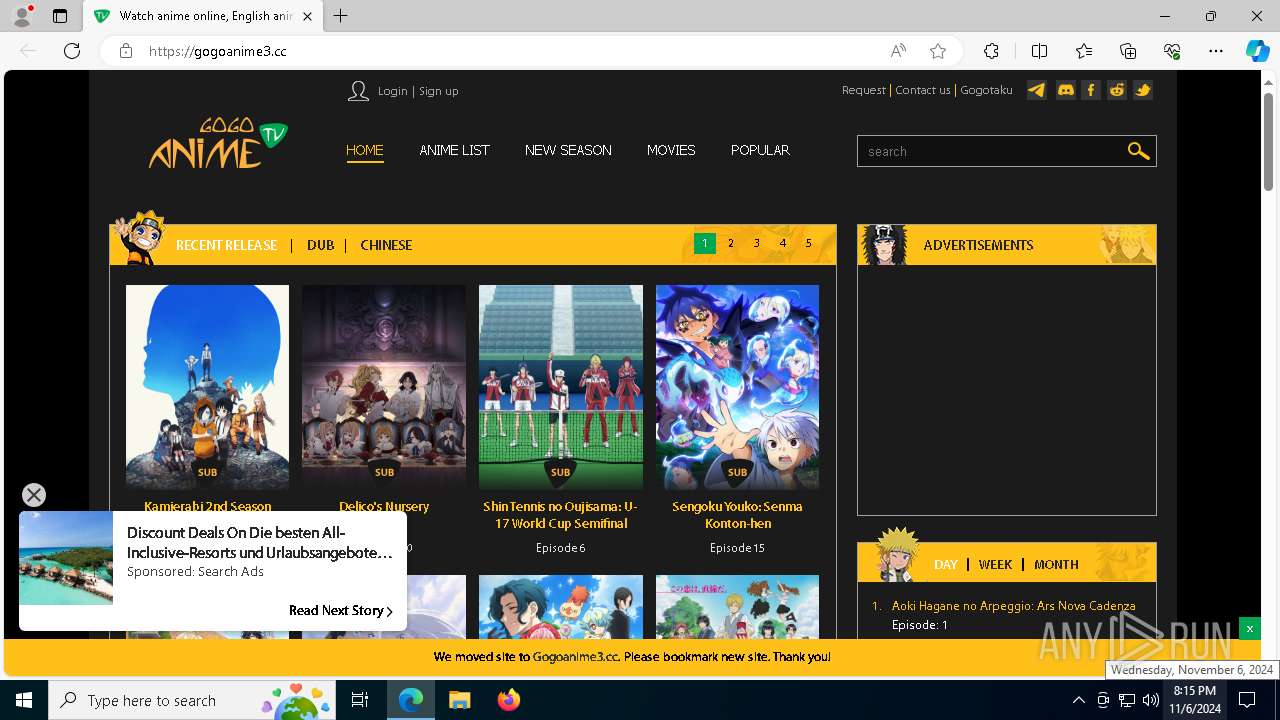Open Sengoku Youko: Senma Konton-hen title link
1280x720 pixels.
(737, 515)
